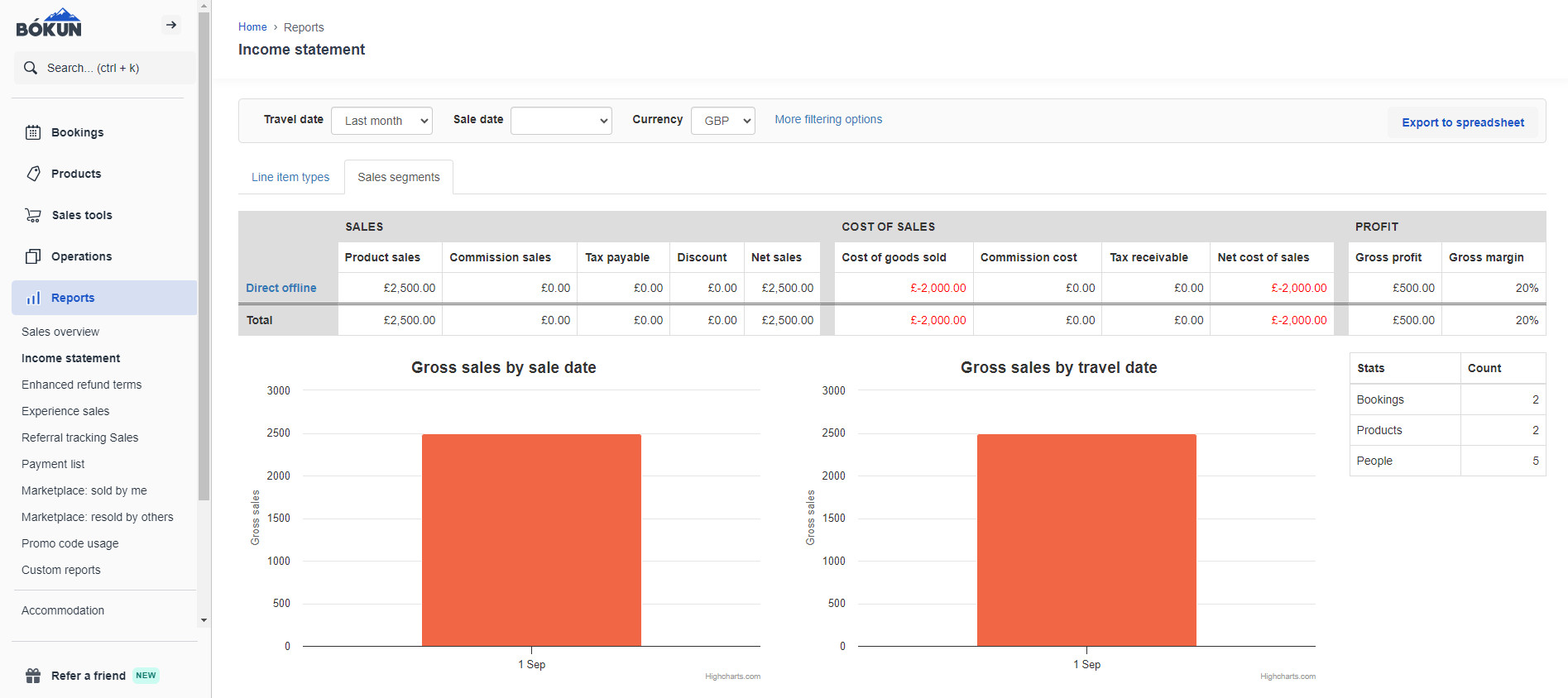Viewport: 1568px width, 698px height.
Task: Collapse sidebar with the arrow icon
Action: 171,25
